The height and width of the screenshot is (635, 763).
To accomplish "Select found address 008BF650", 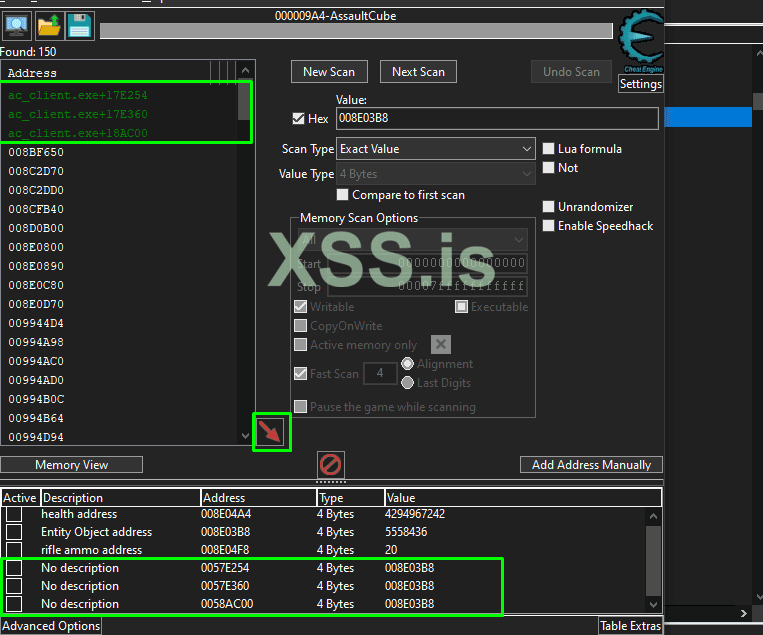I will [36, 152].
